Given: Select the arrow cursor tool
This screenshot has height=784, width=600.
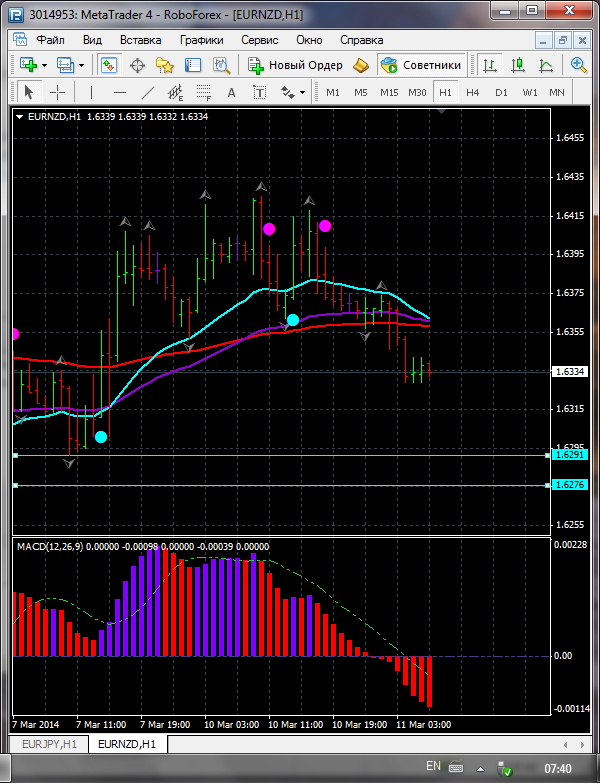Looking at the screenshot, I should pos(28,92).
